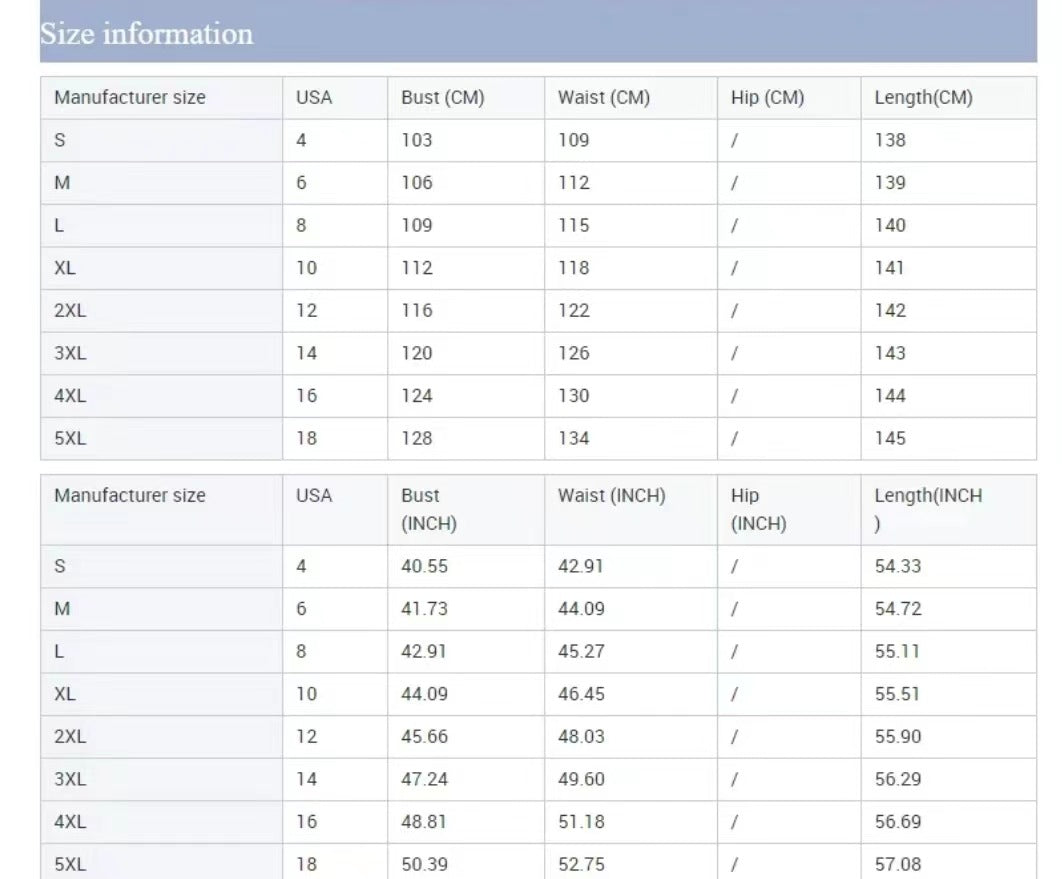Click the 48.03 waist inch cell

(581, 737)
